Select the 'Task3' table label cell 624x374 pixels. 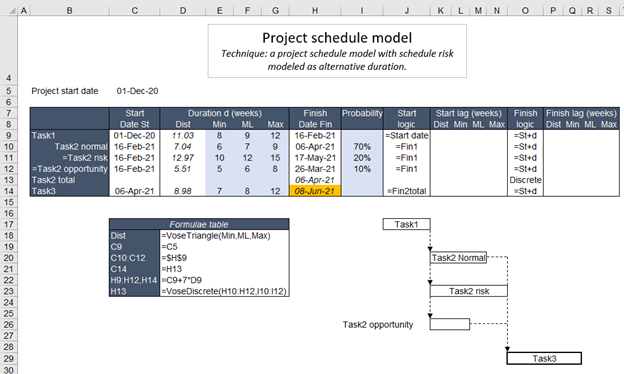click(70, 191)
